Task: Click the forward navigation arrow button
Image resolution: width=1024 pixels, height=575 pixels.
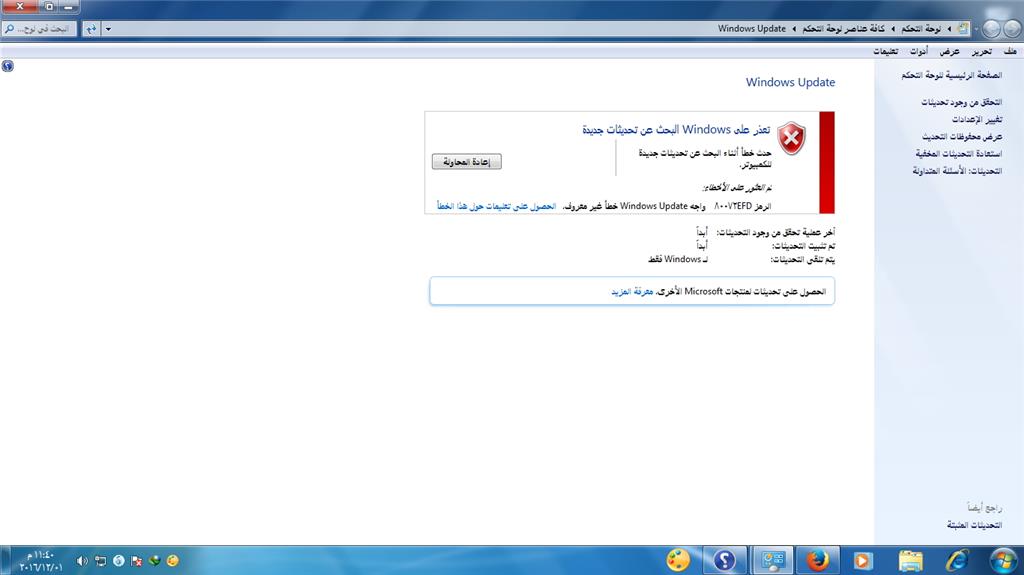Action: 991,29
